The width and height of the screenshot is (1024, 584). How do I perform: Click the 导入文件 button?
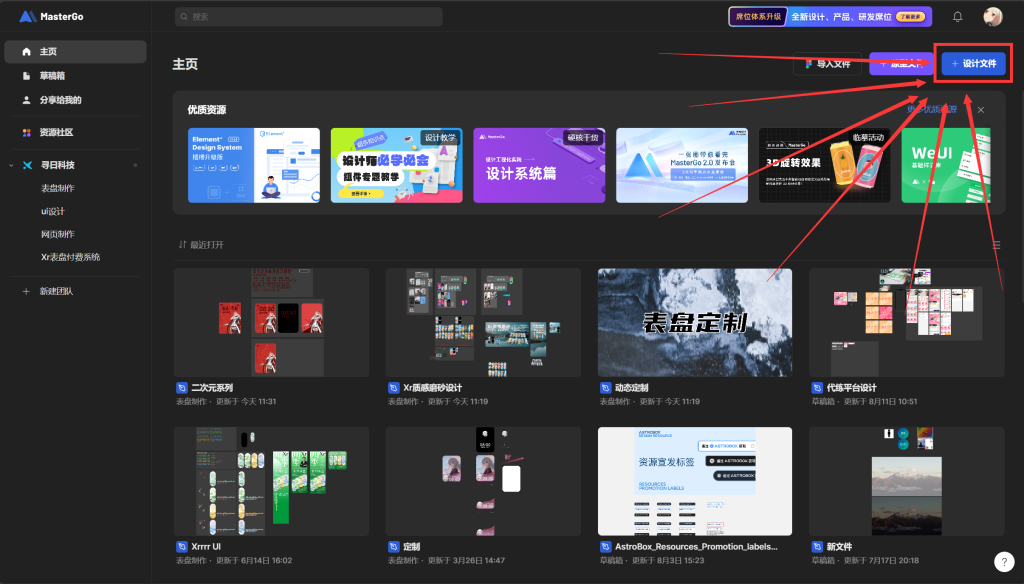coord(827,64)
